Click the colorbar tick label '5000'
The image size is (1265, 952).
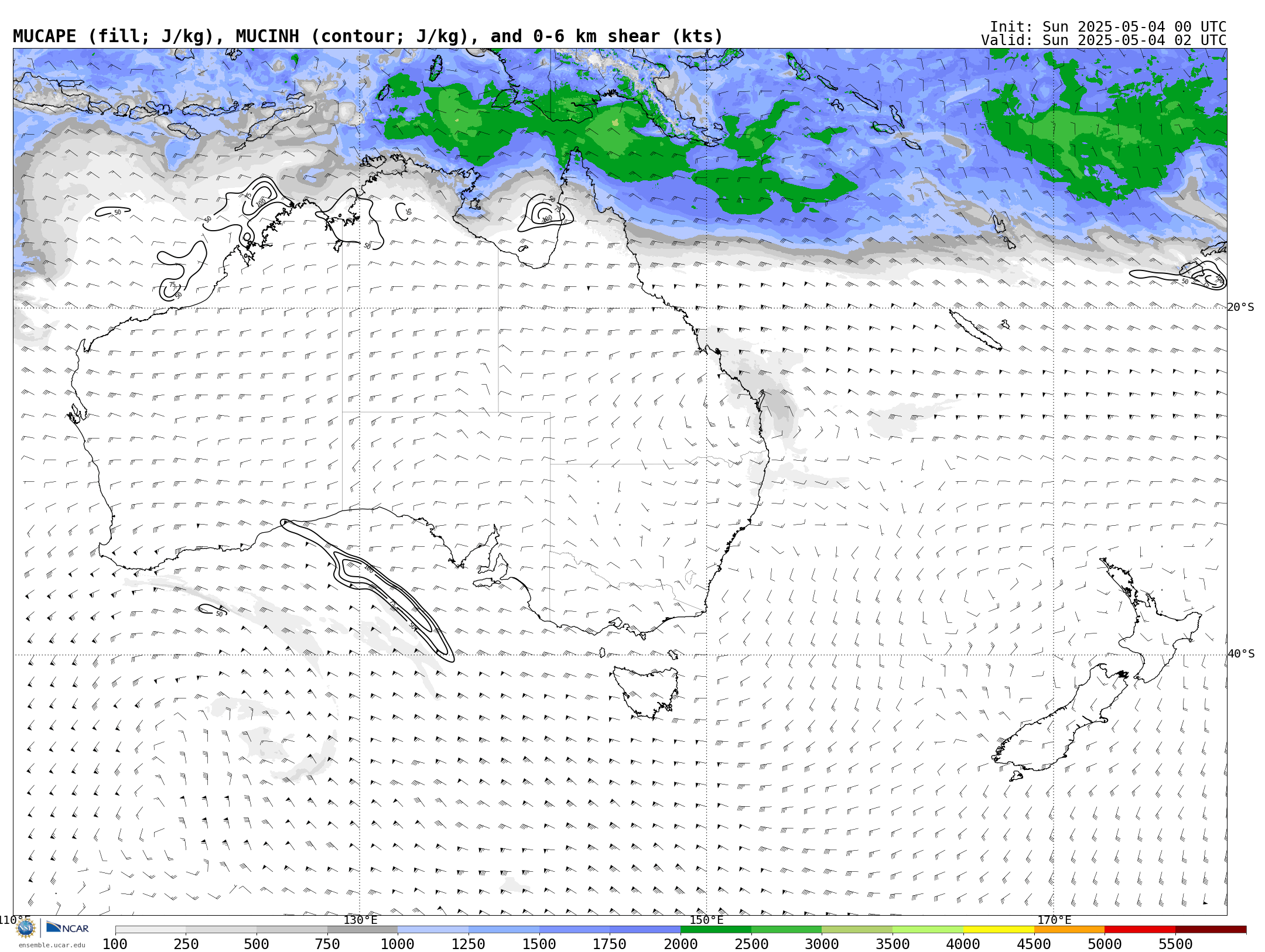[x=1105, y=944]
